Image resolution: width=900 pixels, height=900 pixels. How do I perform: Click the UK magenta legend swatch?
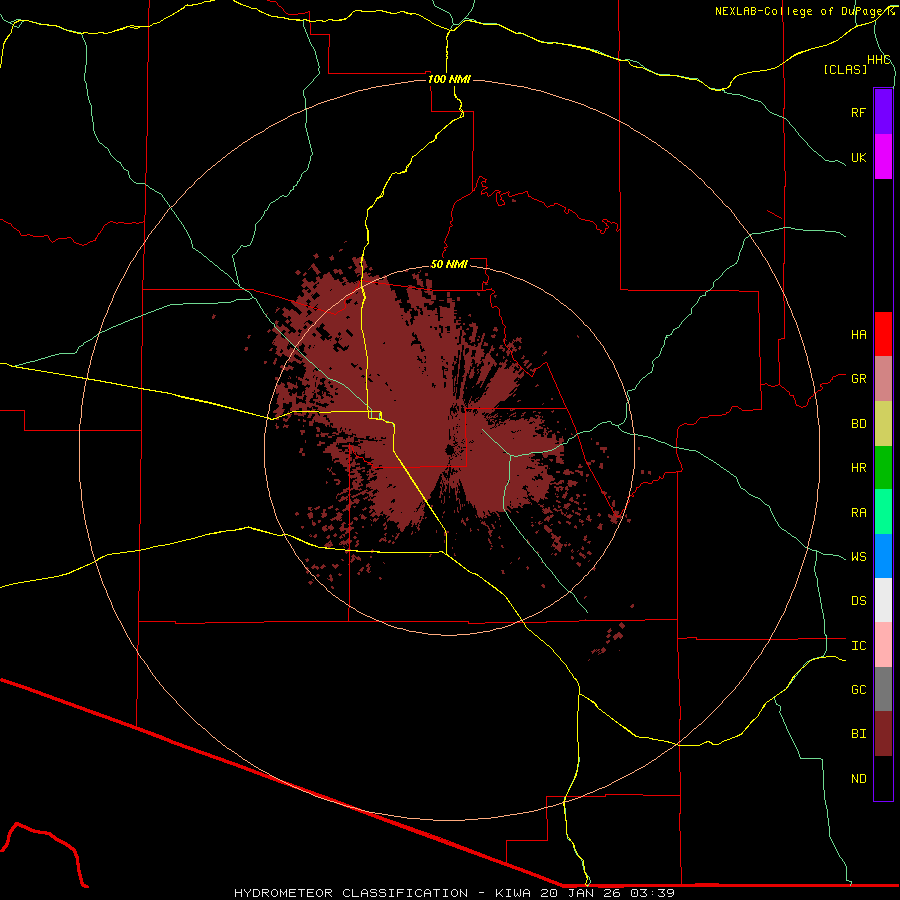pyautogui.click(x=883, y=157)
